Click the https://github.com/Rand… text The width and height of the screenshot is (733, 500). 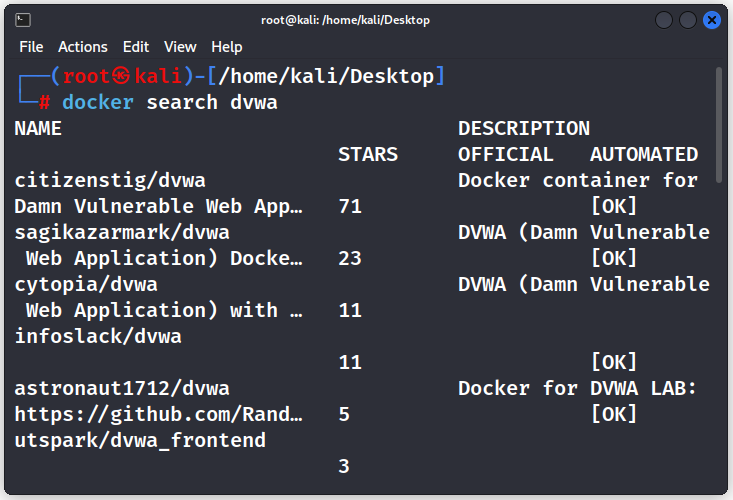click(158, 414)
